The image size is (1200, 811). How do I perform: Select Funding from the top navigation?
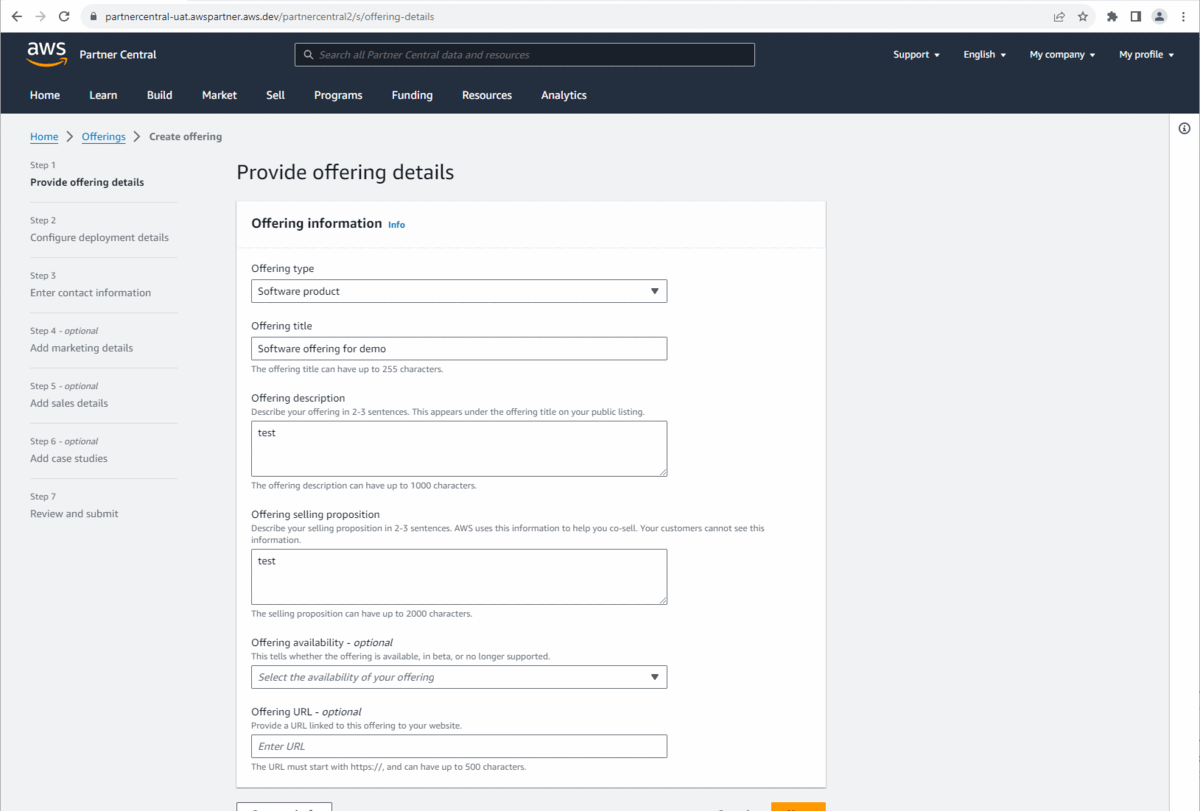tap(412, 95)
